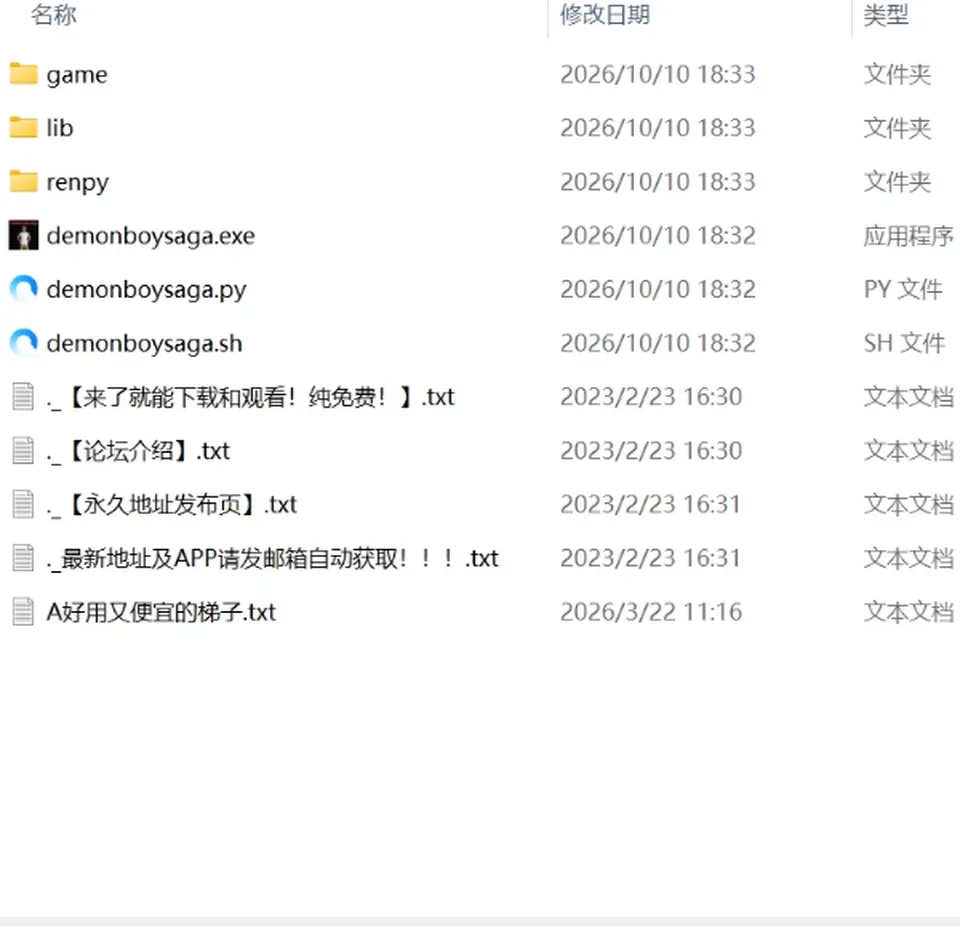Select modified date of demonboysaga.exe
The height and width of the screenshot is (928, 960).
coord(658,236)
